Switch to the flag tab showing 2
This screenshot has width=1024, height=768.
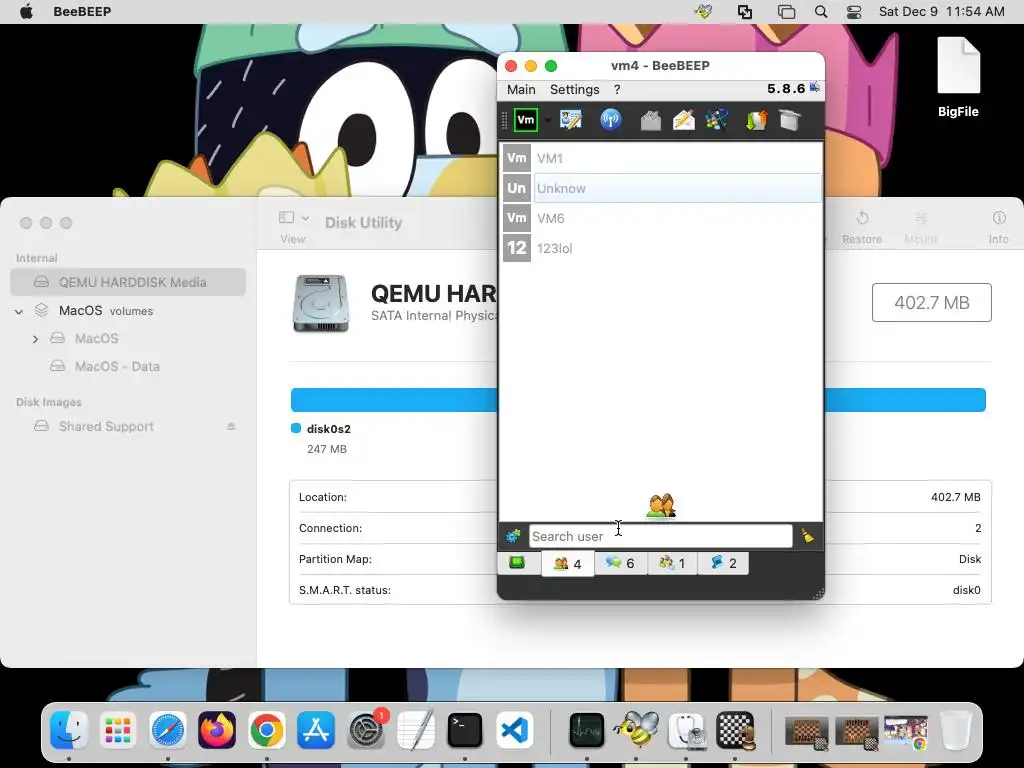coord(723,563)
